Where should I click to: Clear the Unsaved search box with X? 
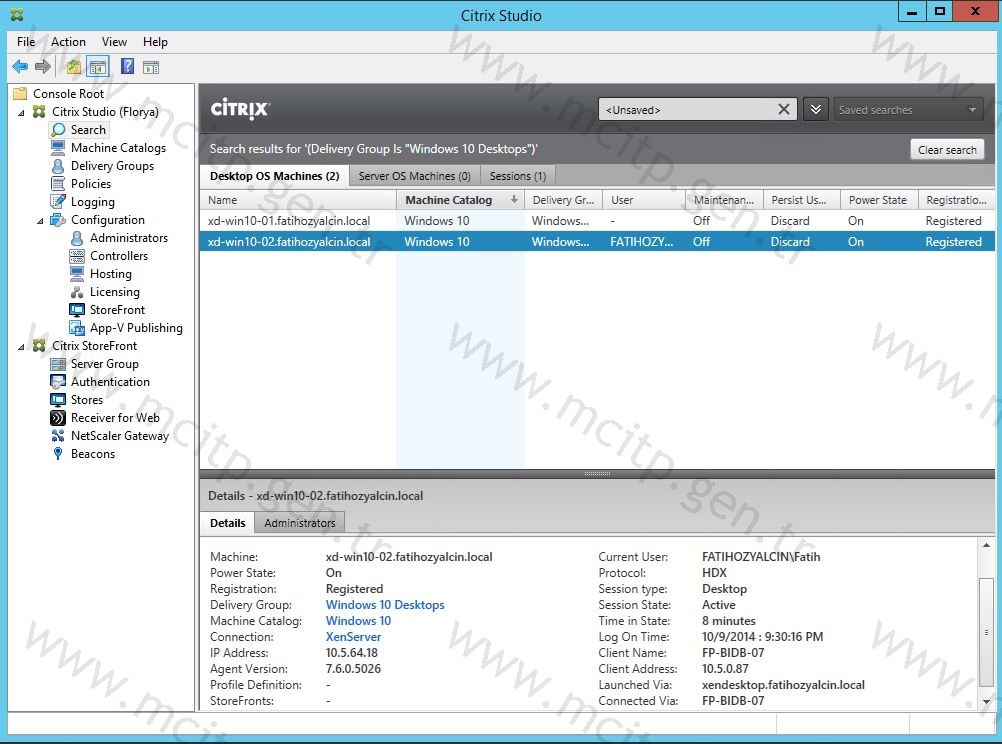(x=784, y=109)
